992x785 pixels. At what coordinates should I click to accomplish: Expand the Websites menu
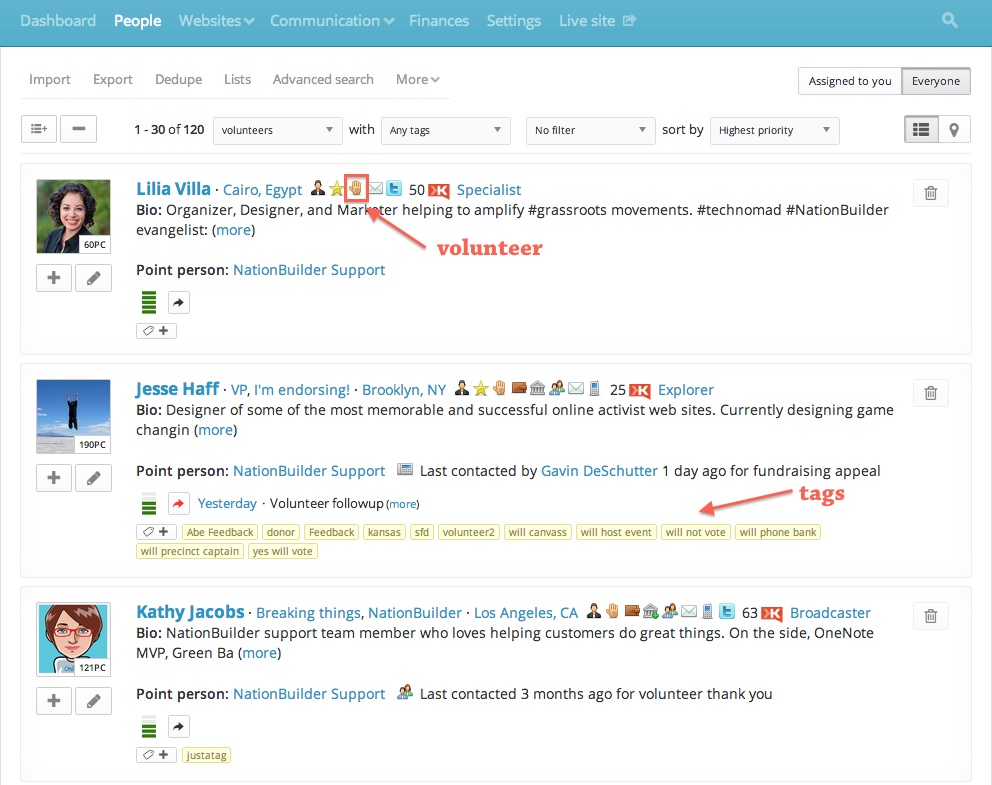tap(216, 21)
